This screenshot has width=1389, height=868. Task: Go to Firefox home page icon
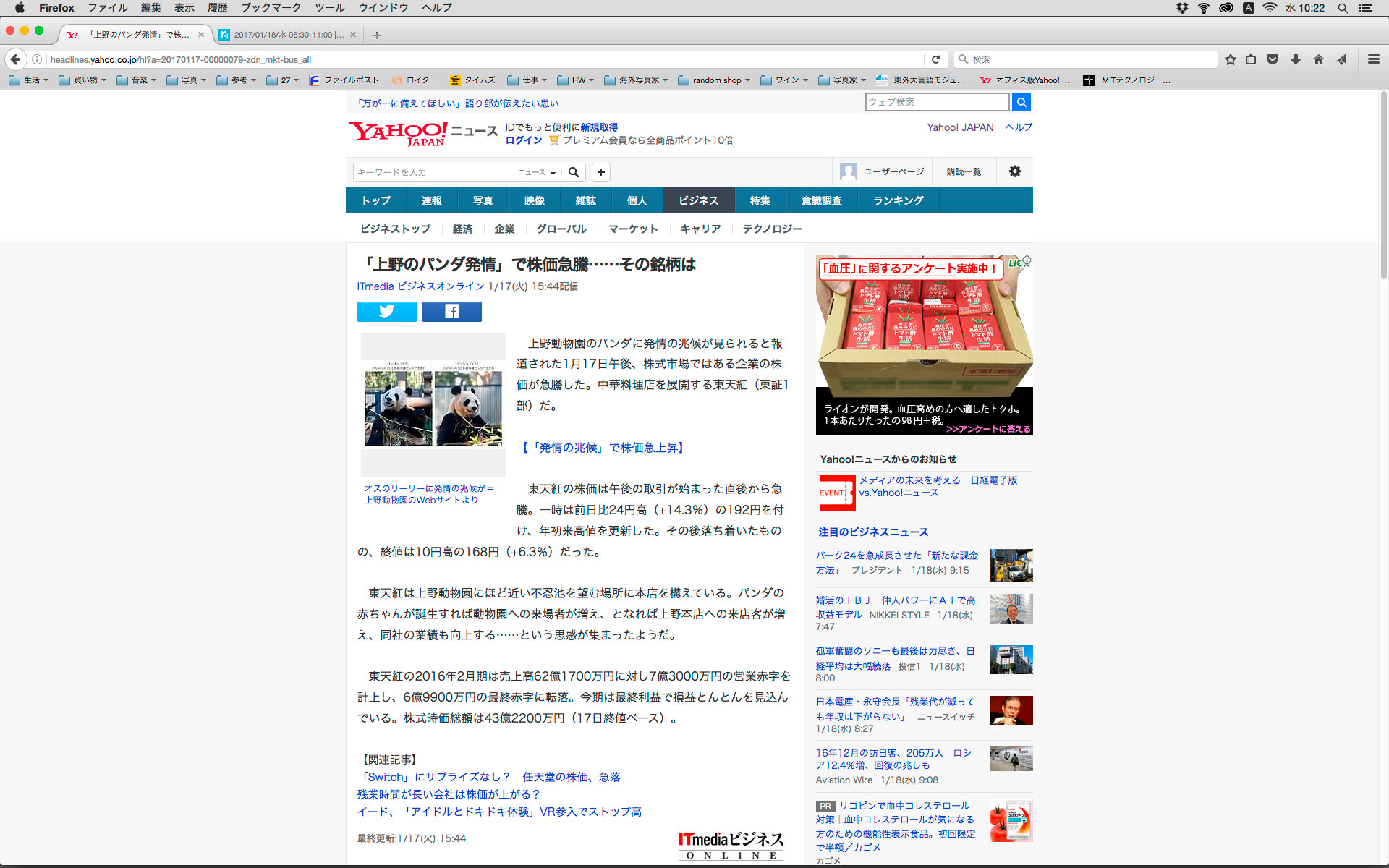[1318, 59]
